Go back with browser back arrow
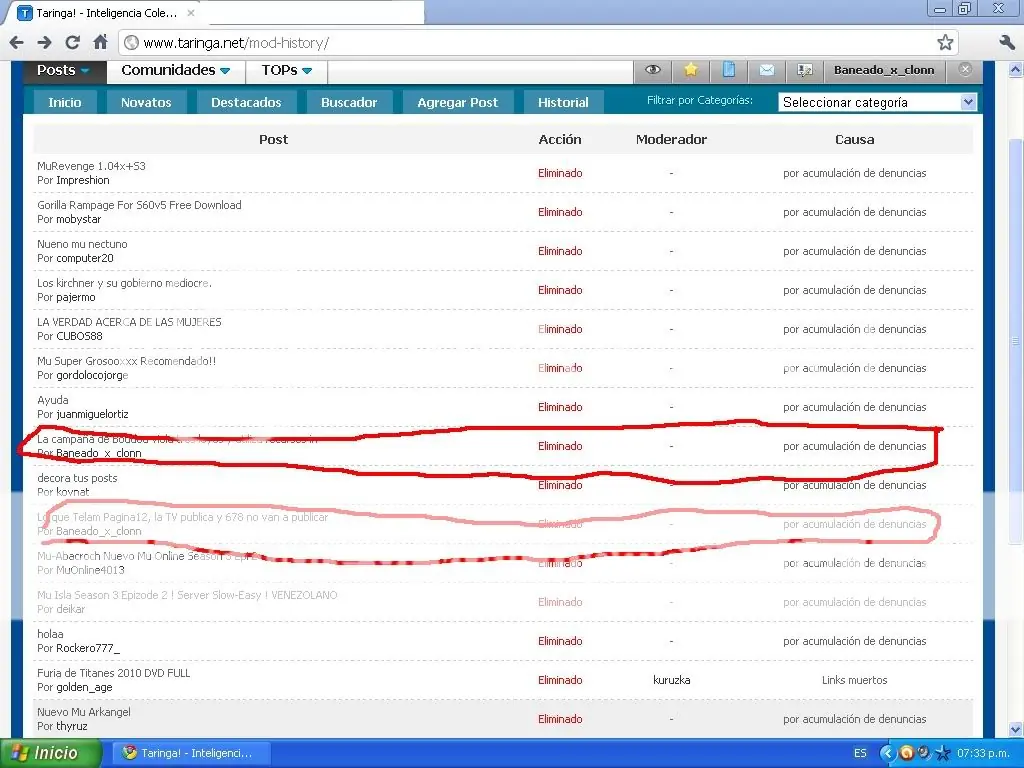1024x768 pixels. [16, 43]
